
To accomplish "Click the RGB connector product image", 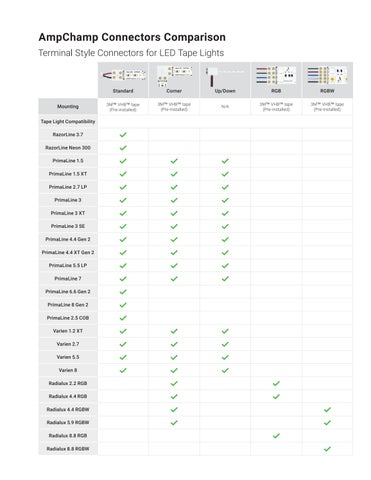I will tap(275, 75).
